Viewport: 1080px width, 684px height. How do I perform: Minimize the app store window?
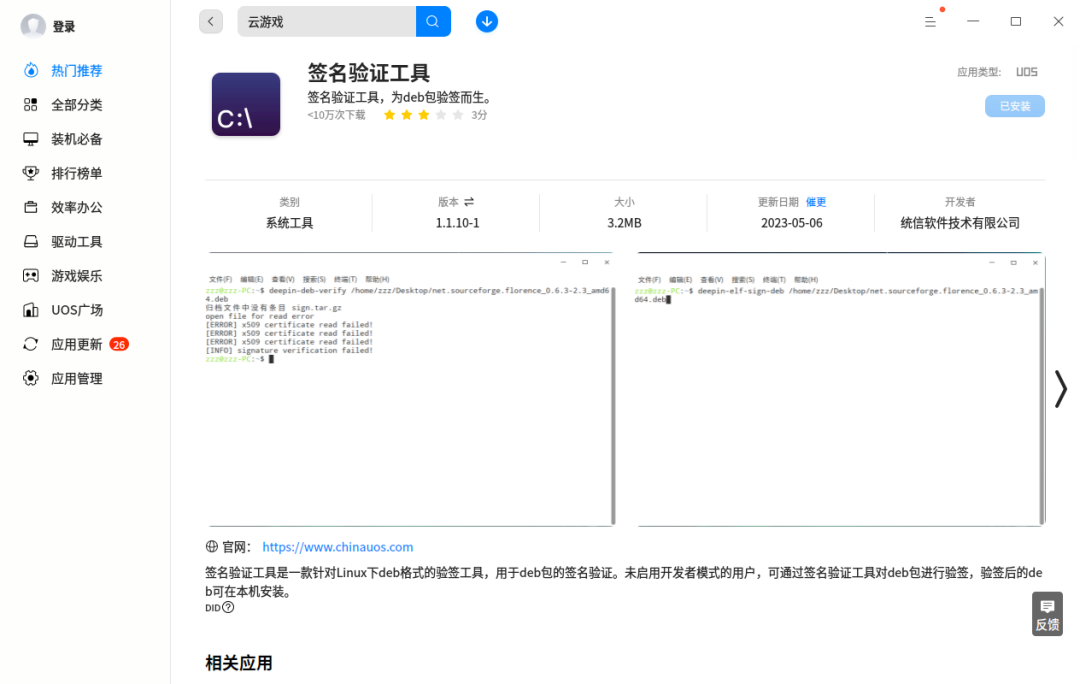(x=973, y=21)
